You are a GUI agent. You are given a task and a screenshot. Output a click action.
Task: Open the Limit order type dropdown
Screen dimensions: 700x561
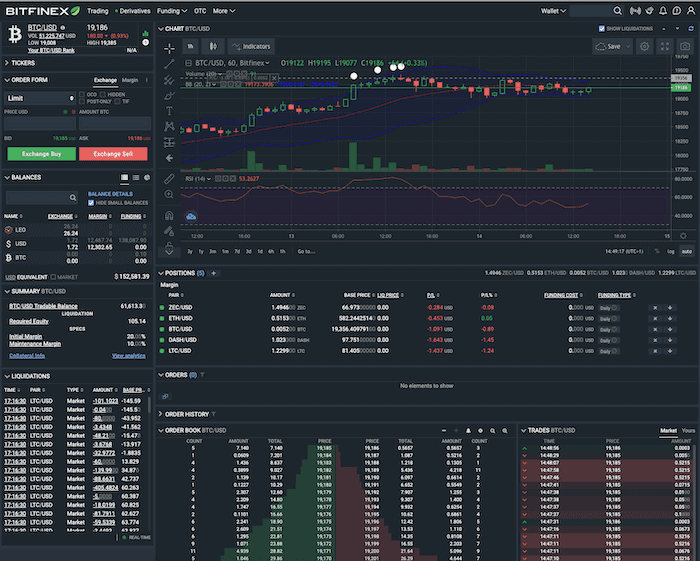click(40, 98)
